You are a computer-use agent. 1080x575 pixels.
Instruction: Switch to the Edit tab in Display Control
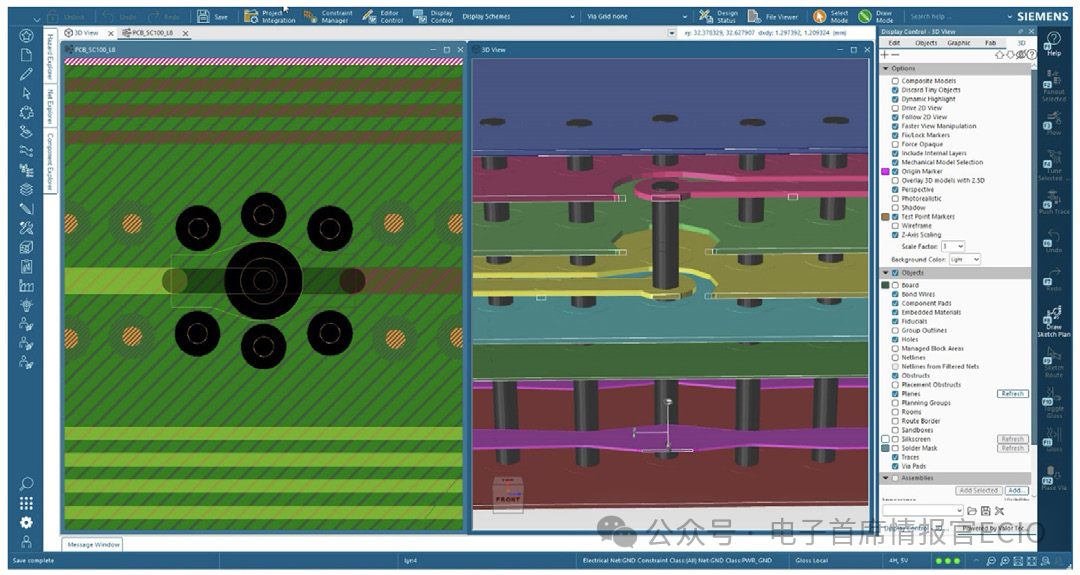click(894, 43)
